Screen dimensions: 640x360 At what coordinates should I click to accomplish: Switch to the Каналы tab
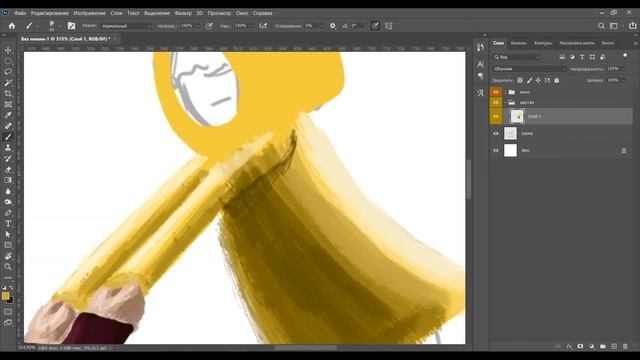pyautogui.click(x=519, y=43)
